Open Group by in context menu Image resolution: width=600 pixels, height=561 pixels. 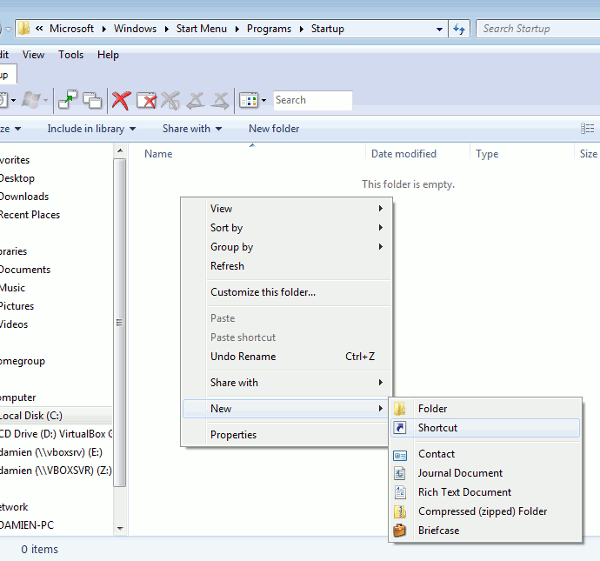pos(287,247)
